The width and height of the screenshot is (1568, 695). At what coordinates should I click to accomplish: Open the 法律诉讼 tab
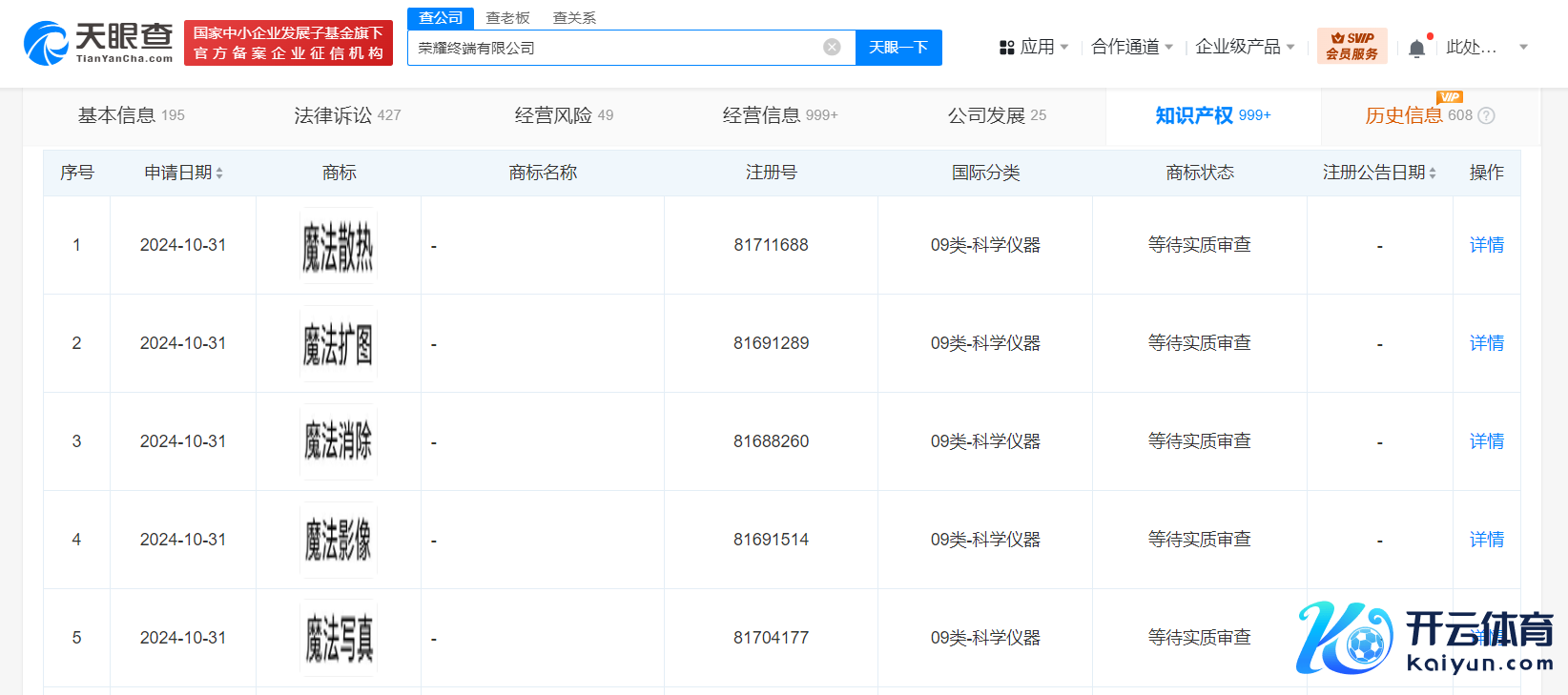coord(347,115)
